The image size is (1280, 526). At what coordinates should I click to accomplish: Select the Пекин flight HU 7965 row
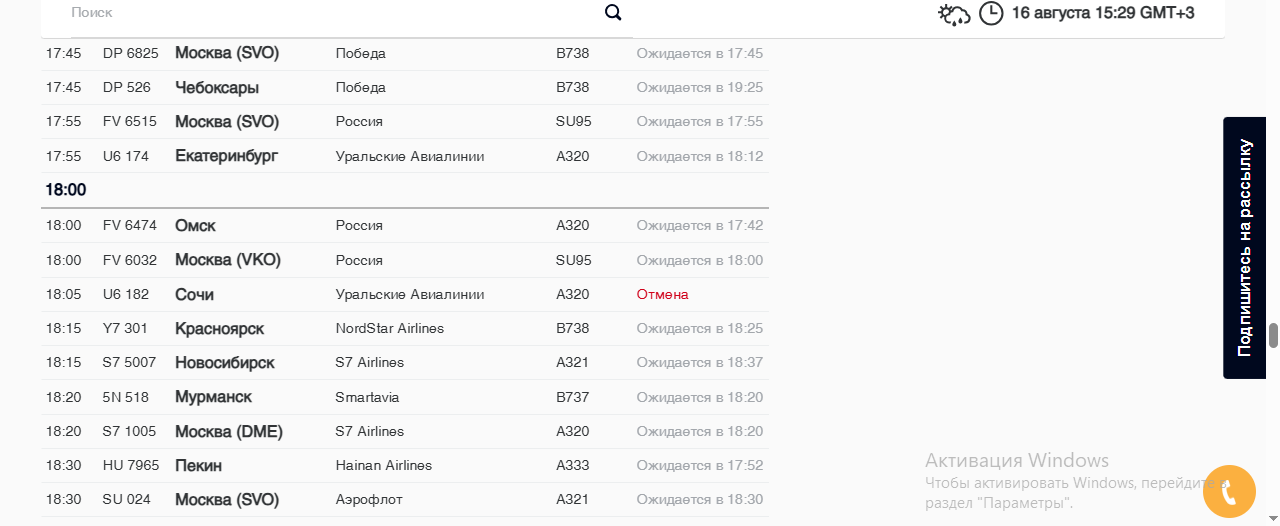[405, 466]
